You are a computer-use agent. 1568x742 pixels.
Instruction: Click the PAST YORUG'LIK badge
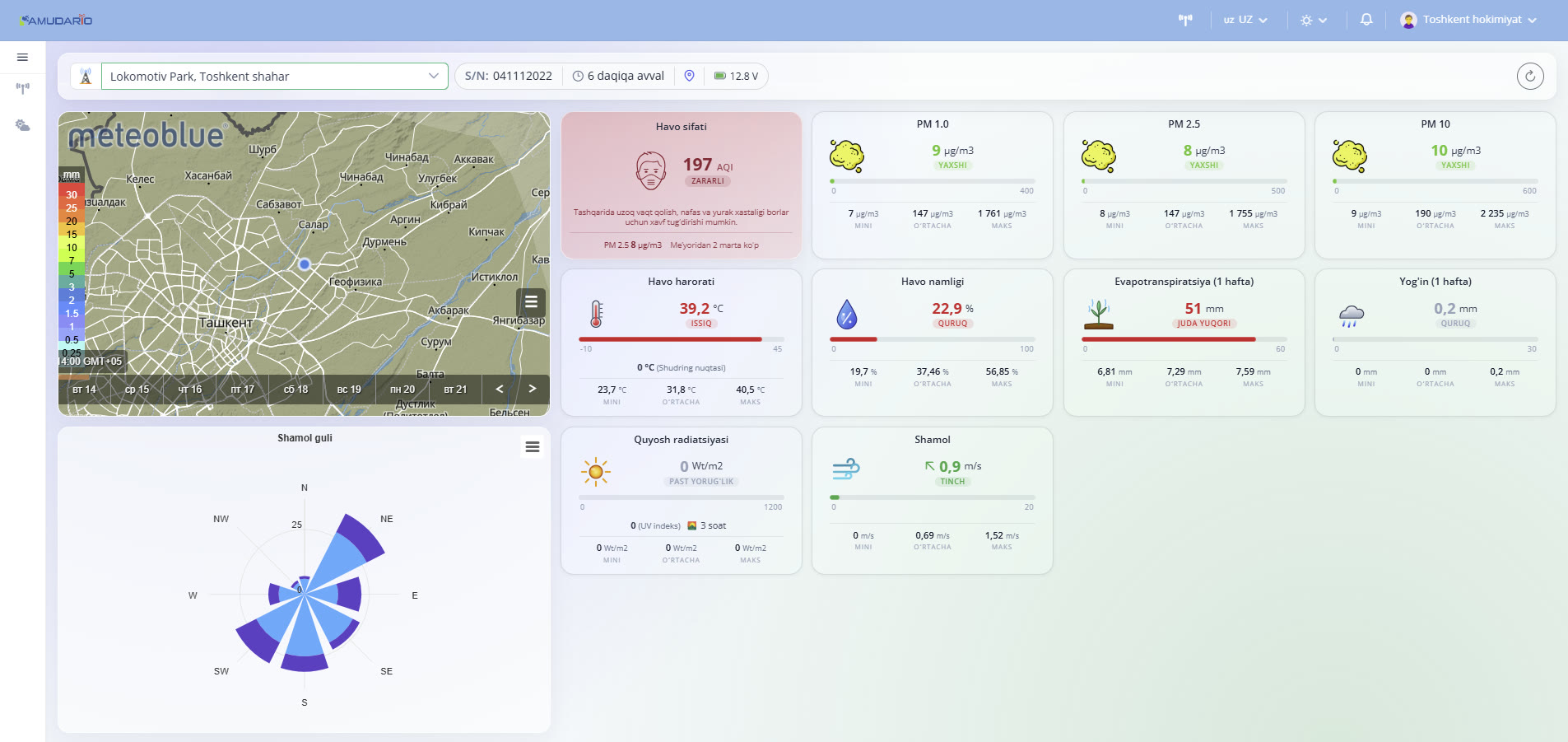(701, 482)
